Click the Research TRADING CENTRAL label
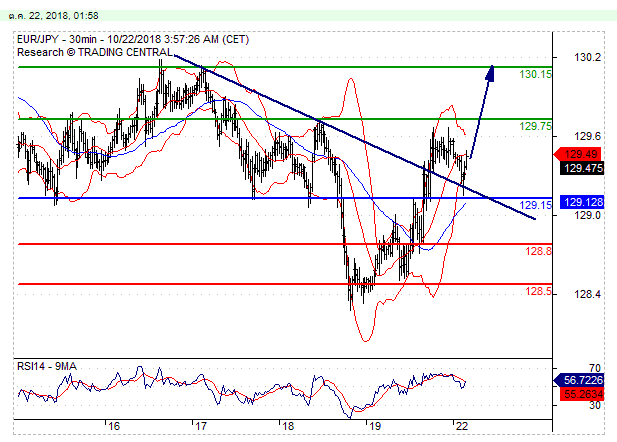 95,52
